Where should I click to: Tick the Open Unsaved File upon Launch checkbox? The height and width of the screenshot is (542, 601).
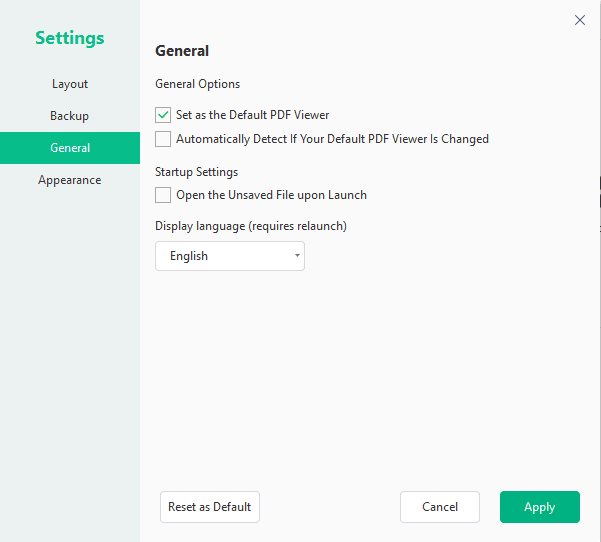(163, 195)
